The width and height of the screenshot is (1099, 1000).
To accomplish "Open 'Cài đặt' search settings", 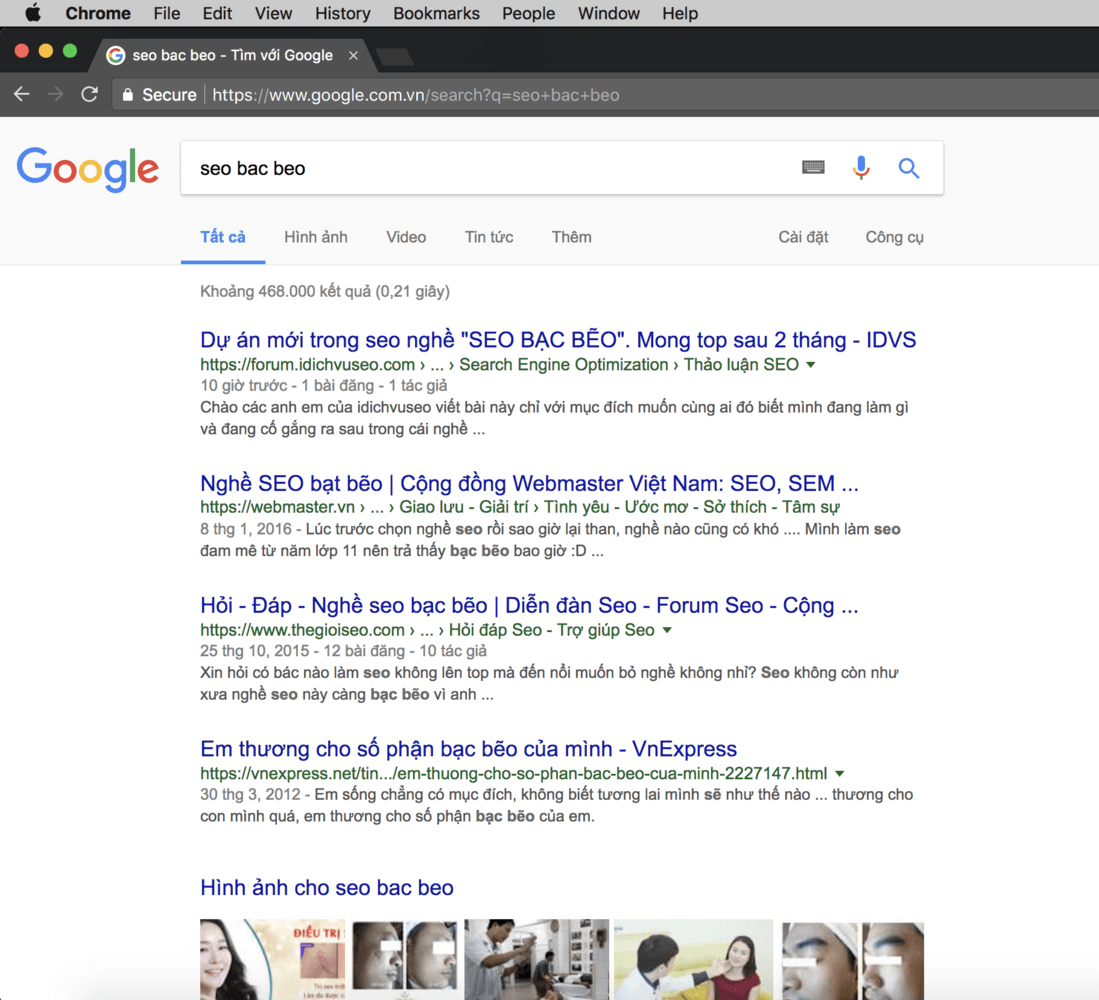I will click(x=803, y=237).
